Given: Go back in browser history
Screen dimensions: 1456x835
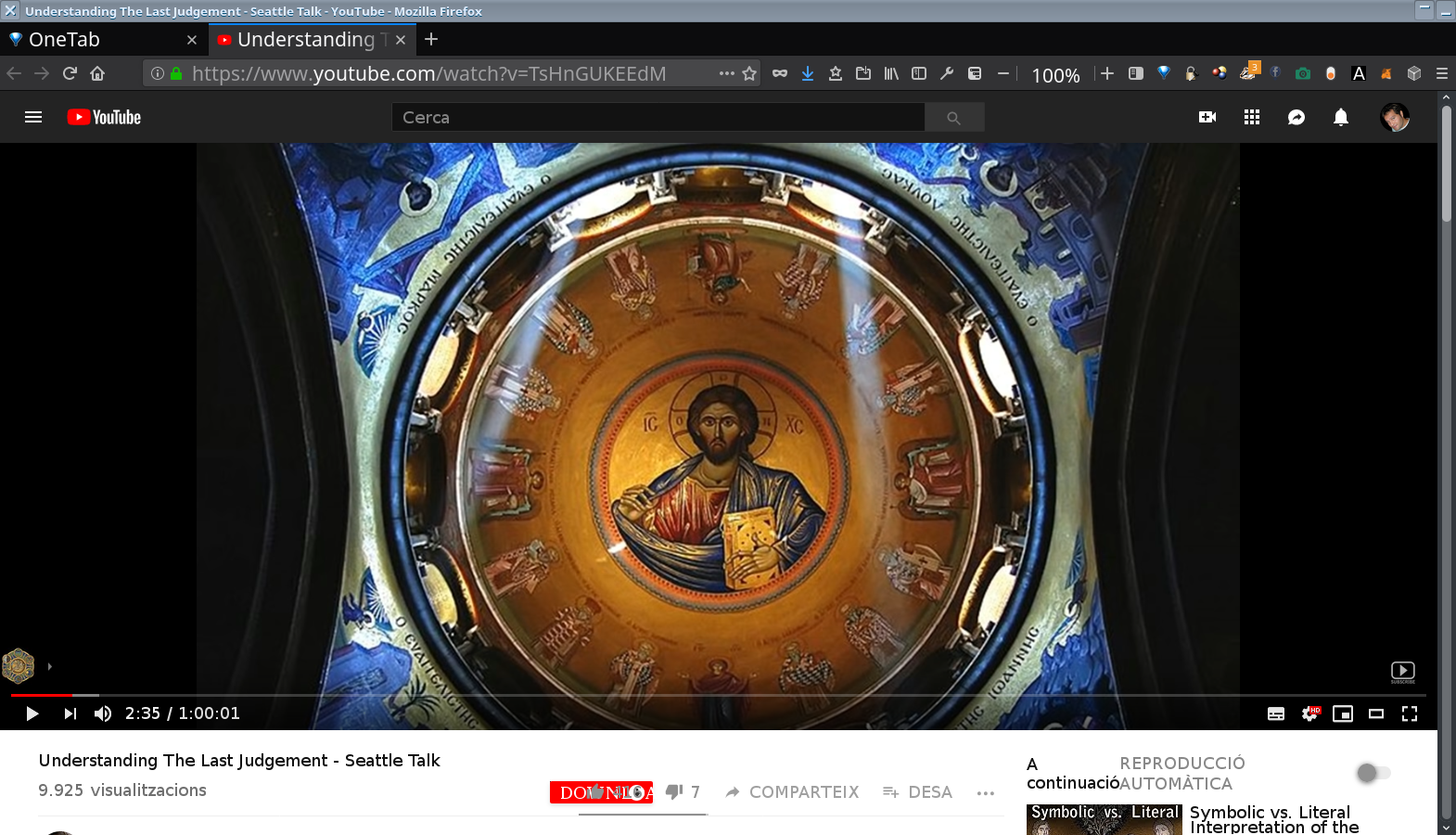Looking at the screenshot, I should [x=14, y=73].
